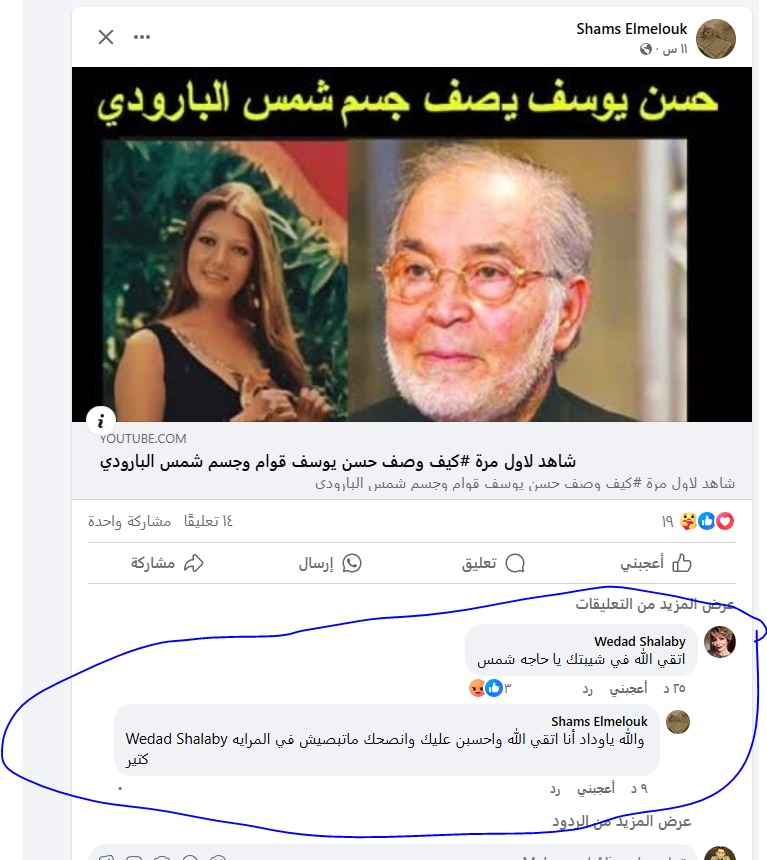Send via the WhatsApp icon
767x860 pixels.
[x=352, y=563]
